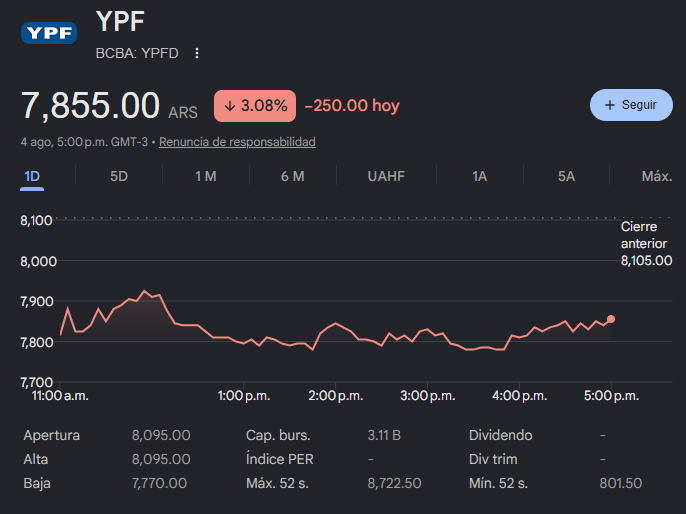Viewport: 686px width, 514px height.
Task: Show the 1 M price history
Action: [206, 176]
